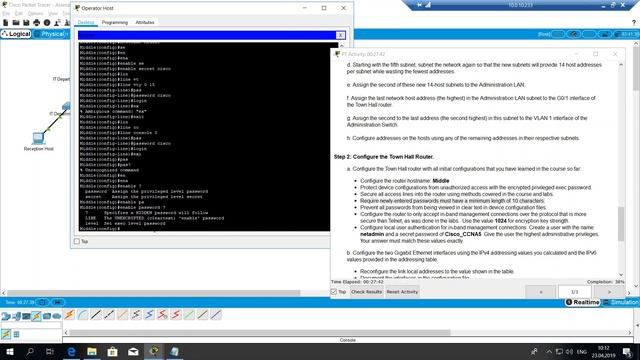Select the Structured Cabling subcategory grid icon
Image resolution: width=640 pixels, height=360 pixels.
tap(16, 334)
